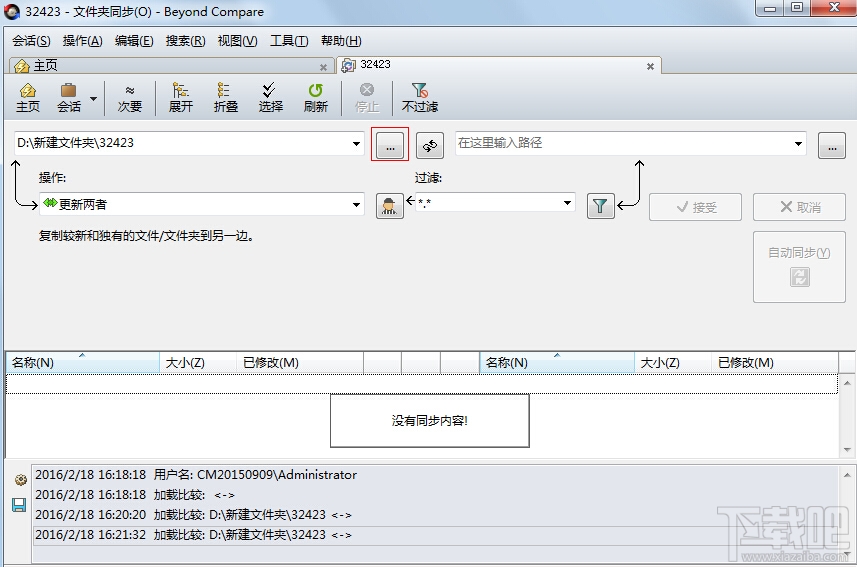Image resolution: width=857 pixels, height=567 pixels.
Task: Open the 操作(A) menu
Action: click(x=83, y=41)
